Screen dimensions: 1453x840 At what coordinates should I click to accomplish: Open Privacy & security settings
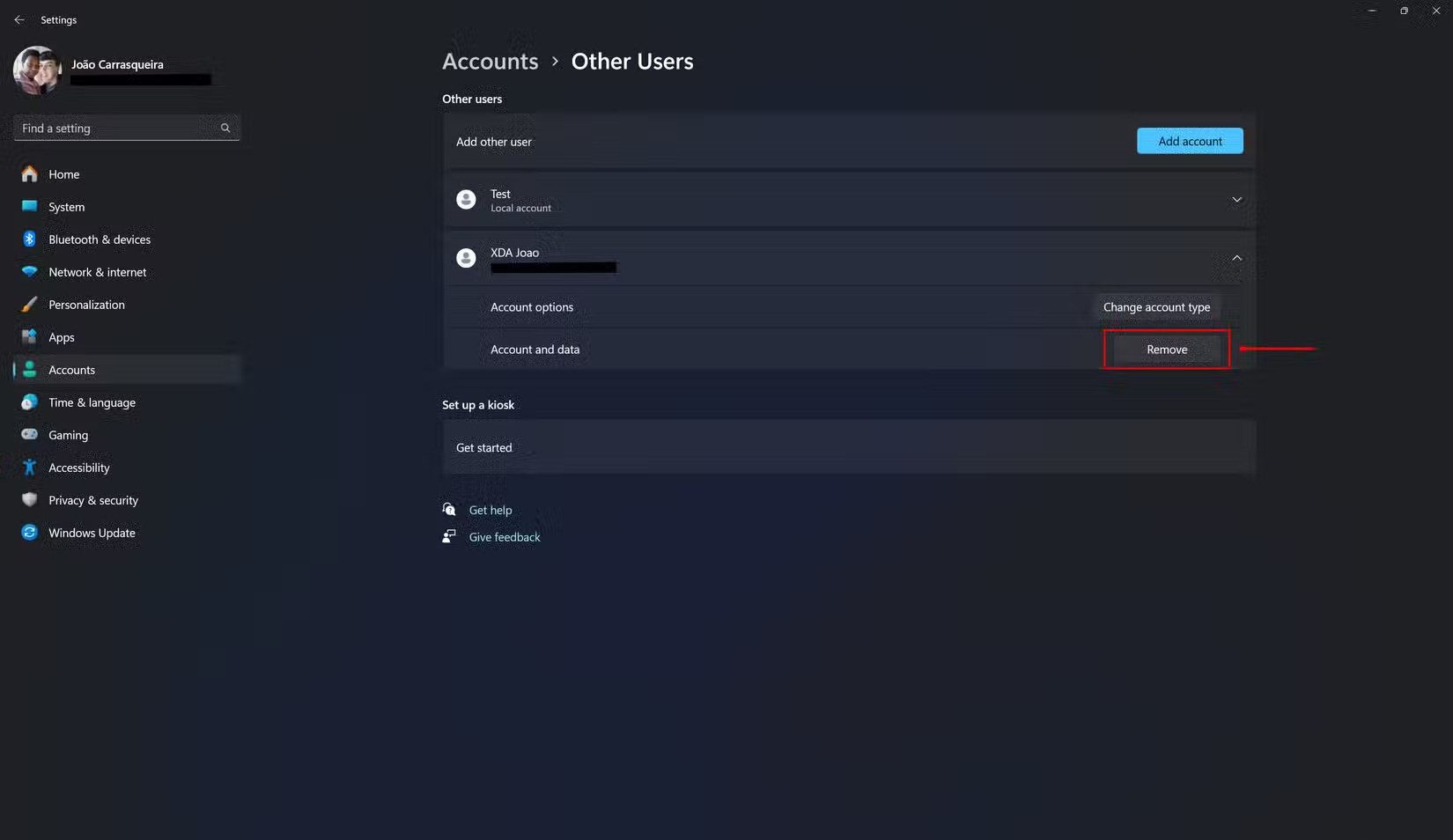click(92, 500)
